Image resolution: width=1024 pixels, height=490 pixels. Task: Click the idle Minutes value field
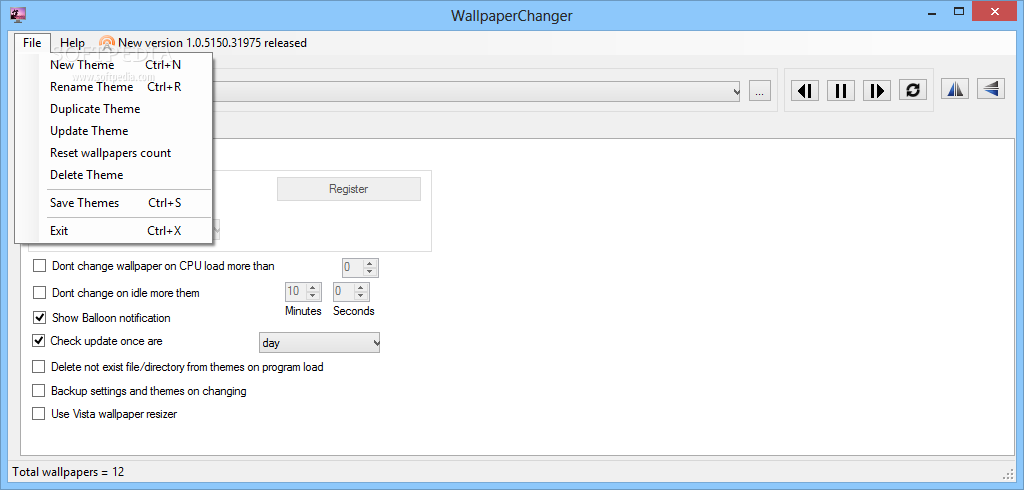pos(295,291)
